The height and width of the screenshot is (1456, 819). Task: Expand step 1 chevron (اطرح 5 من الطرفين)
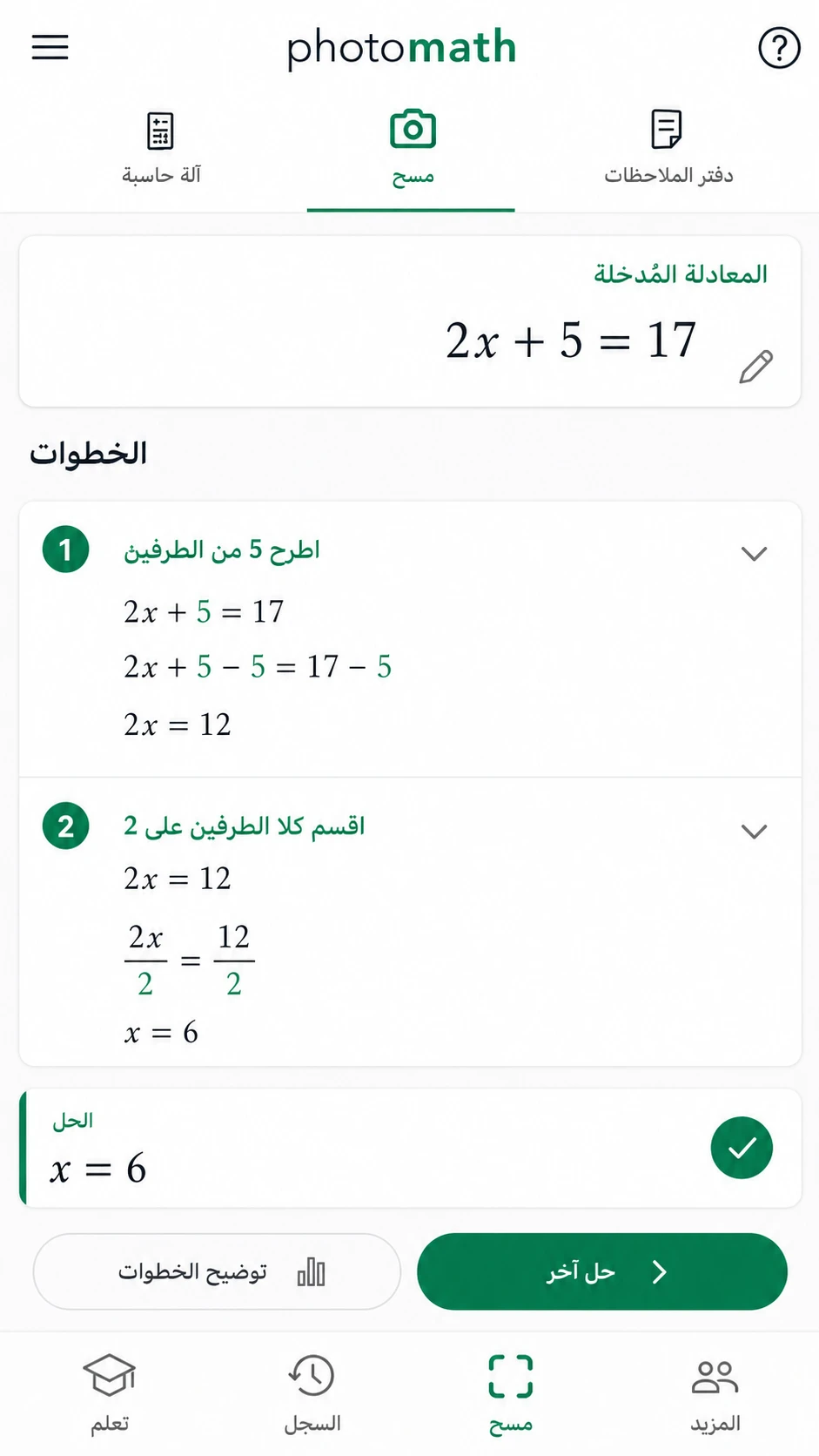pyautogui.click(x=754, y=553)
